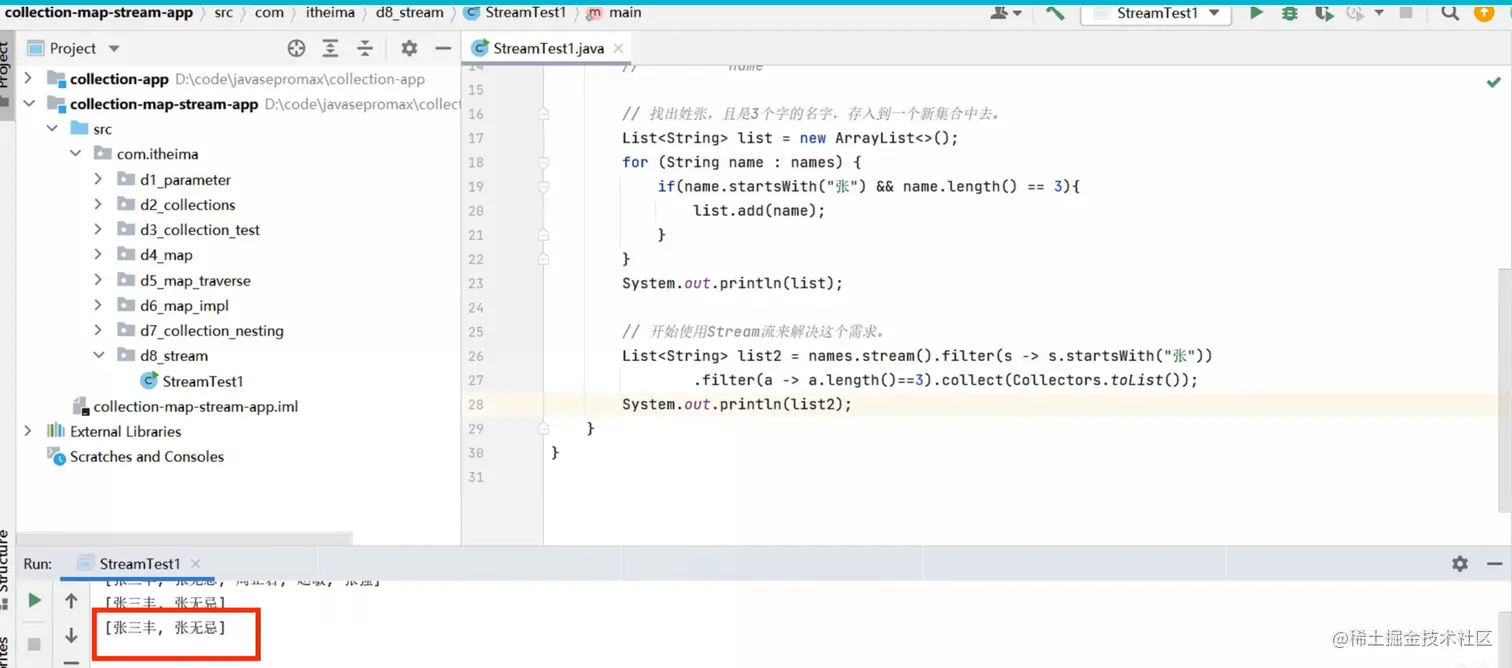This screenshot has width=1512, height=668.
Task: Click src in the breadcrumb bar
Action: click(x=223, y=13)
